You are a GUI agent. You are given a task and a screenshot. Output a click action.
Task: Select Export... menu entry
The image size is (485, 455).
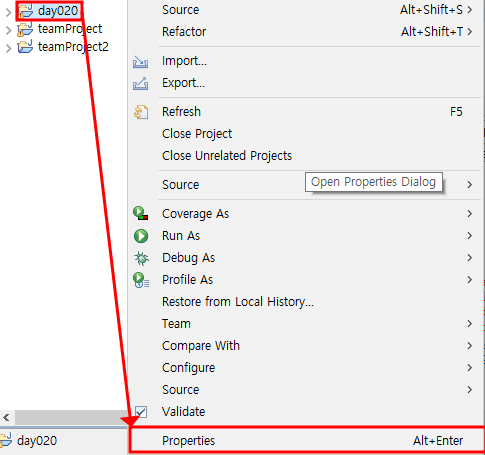[306, 83]
